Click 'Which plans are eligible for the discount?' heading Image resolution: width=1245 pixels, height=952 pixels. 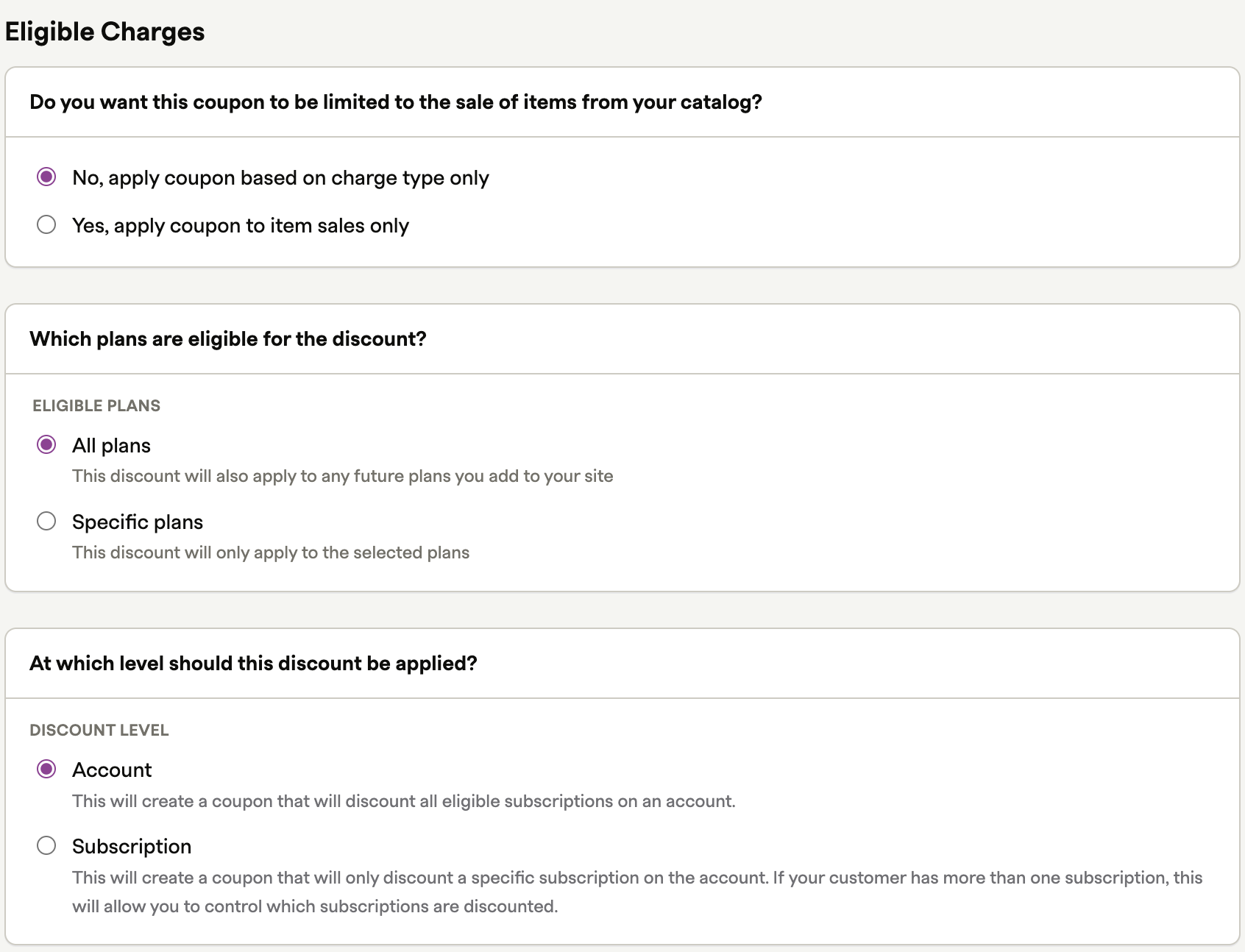[x=228, y=339]
